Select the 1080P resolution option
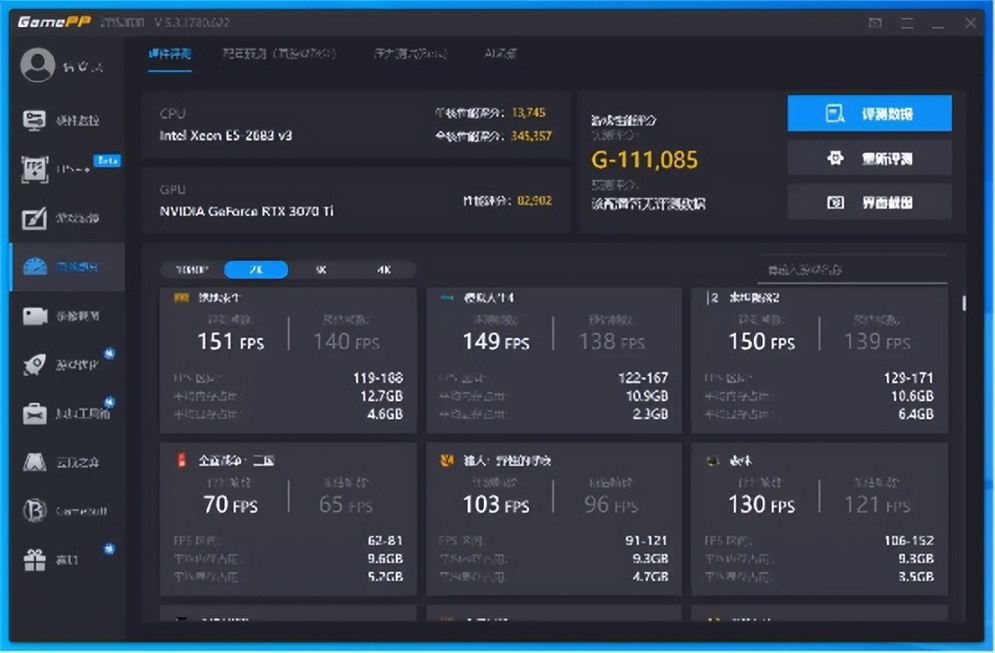This screenshot has width=995, height=653. click(192, 270)
